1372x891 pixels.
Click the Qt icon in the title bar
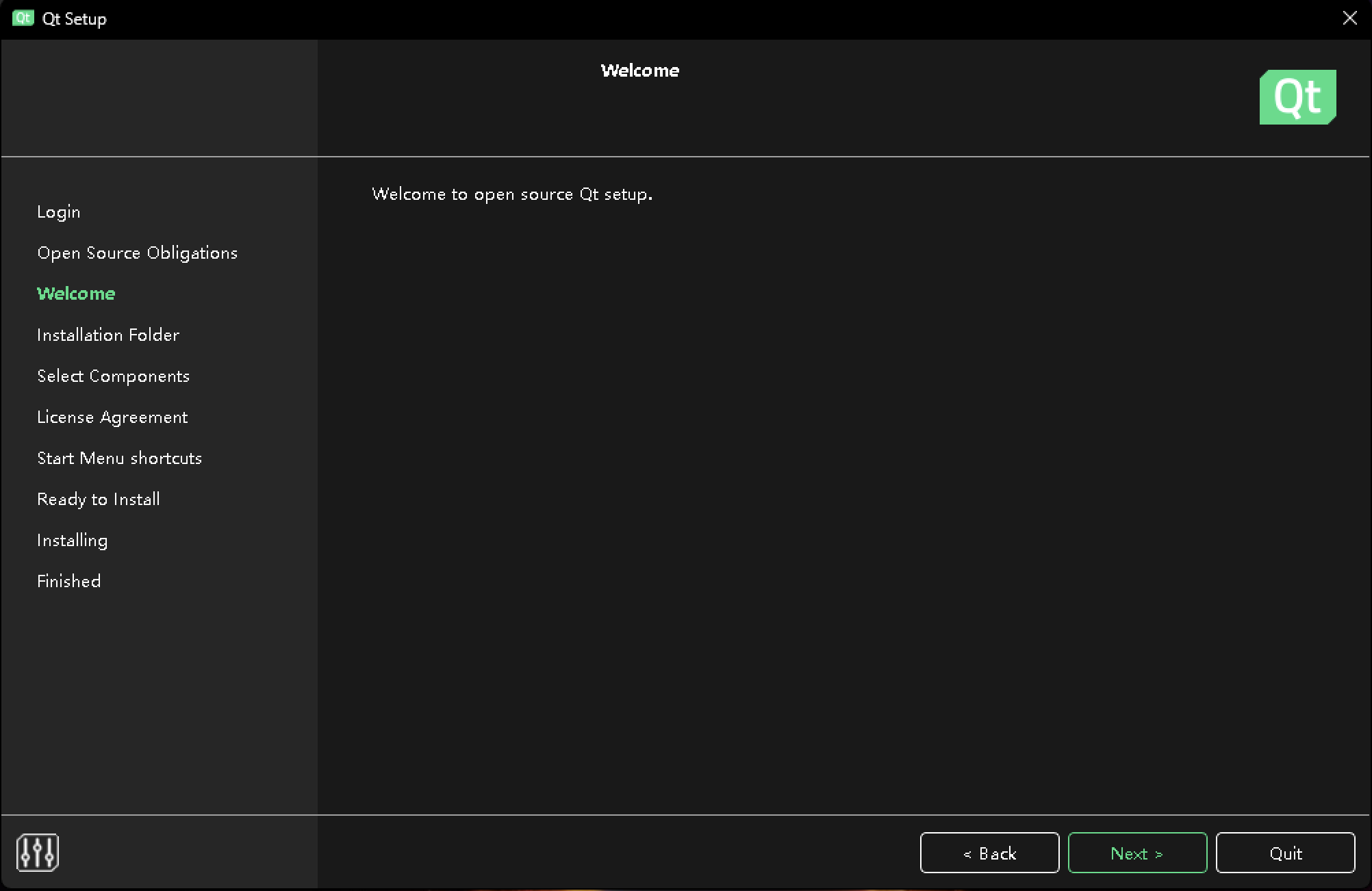[x=23, y=18]
